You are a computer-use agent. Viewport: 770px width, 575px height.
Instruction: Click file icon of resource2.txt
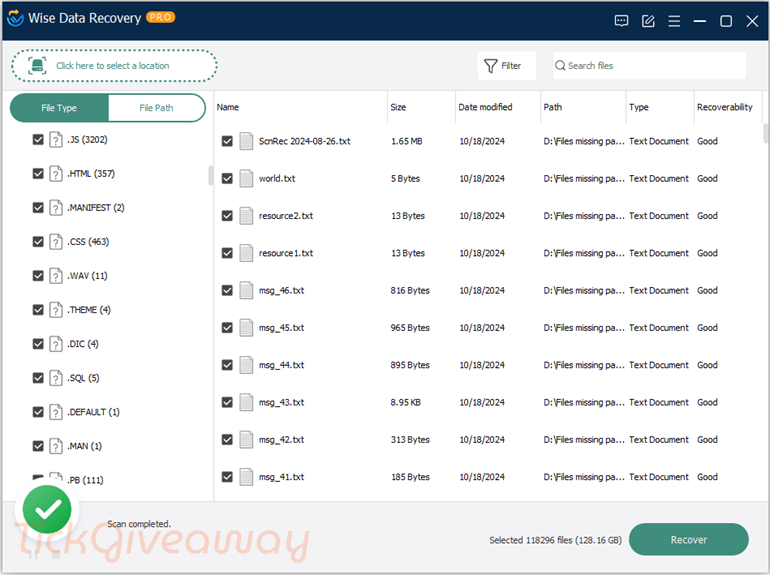[x=246, y=216]
